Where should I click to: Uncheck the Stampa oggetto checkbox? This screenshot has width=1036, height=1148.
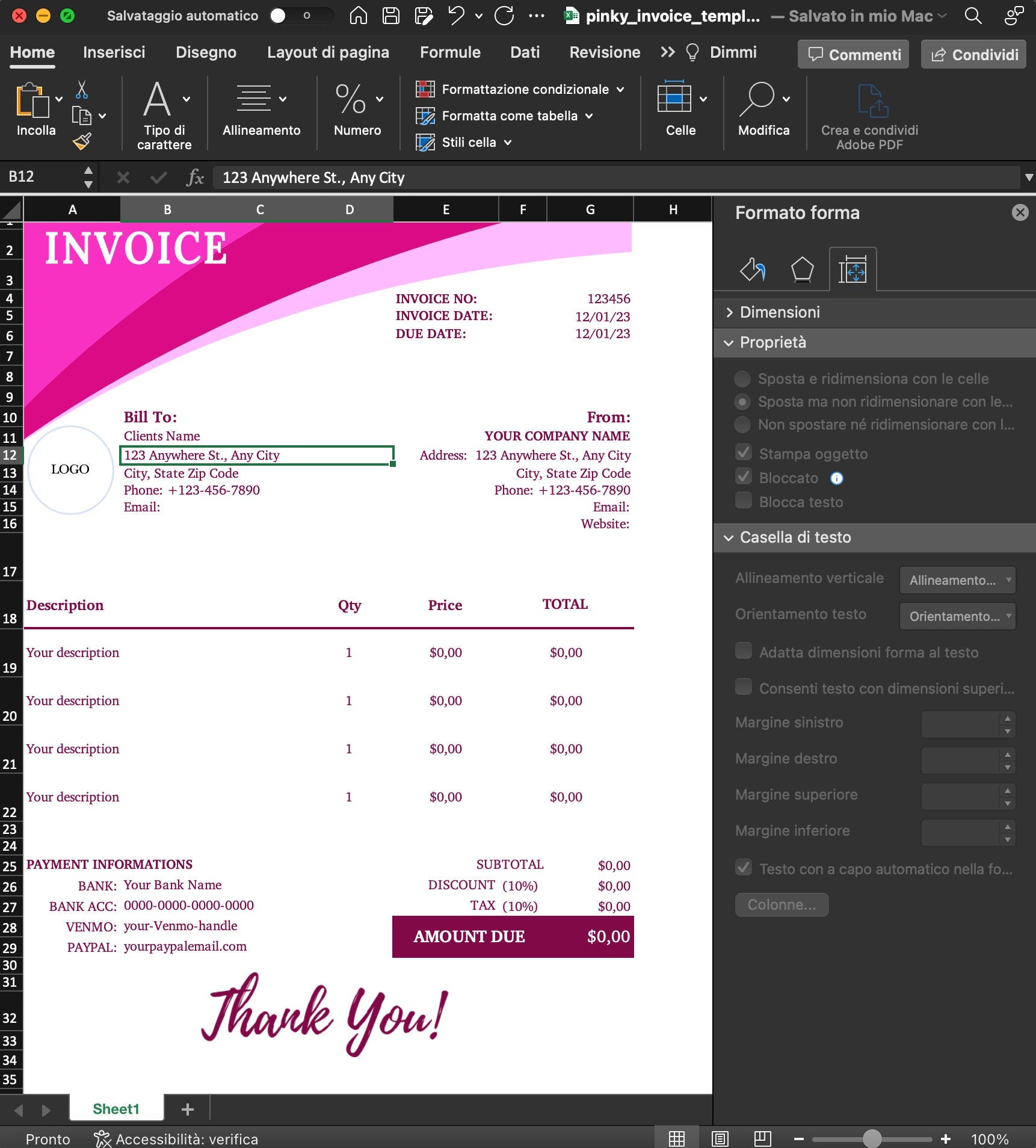pyautogui.click(x=744, y=452)
